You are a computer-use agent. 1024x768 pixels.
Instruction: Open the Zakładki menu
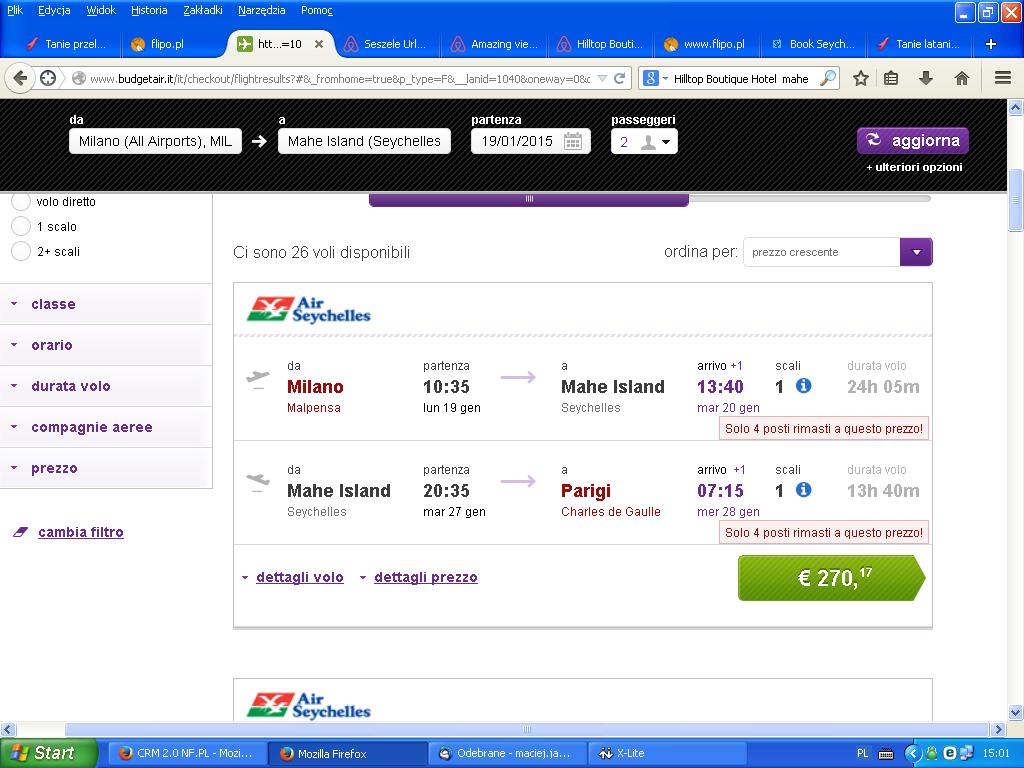[203, 10]
